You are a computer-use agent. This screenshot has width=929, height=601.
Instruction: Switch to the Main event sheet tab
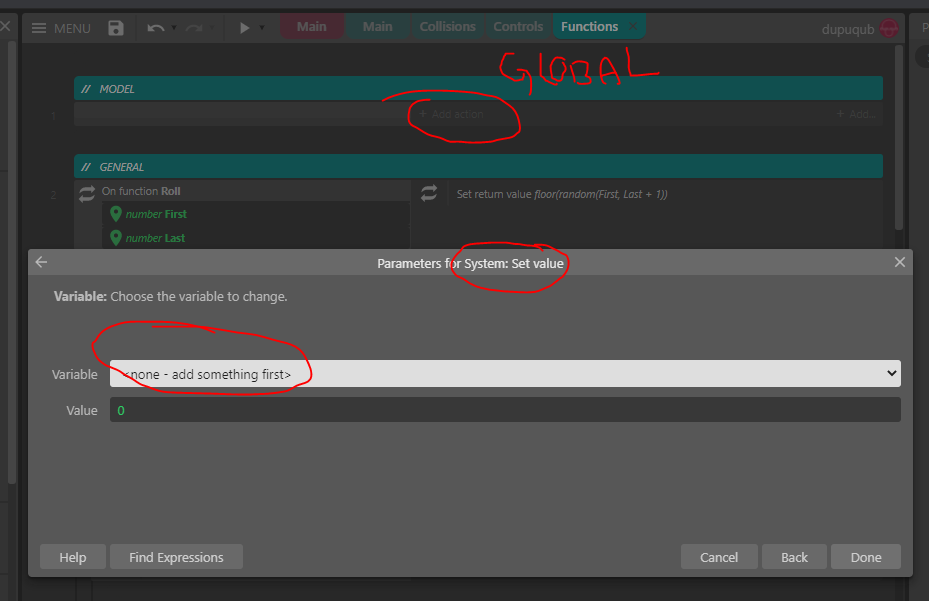[x=377, y=27]
